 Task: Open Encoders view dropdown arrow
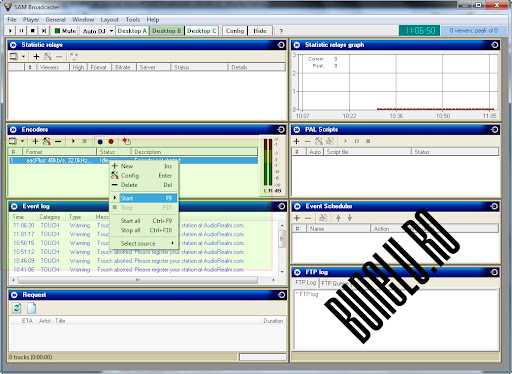coord(22,141)
